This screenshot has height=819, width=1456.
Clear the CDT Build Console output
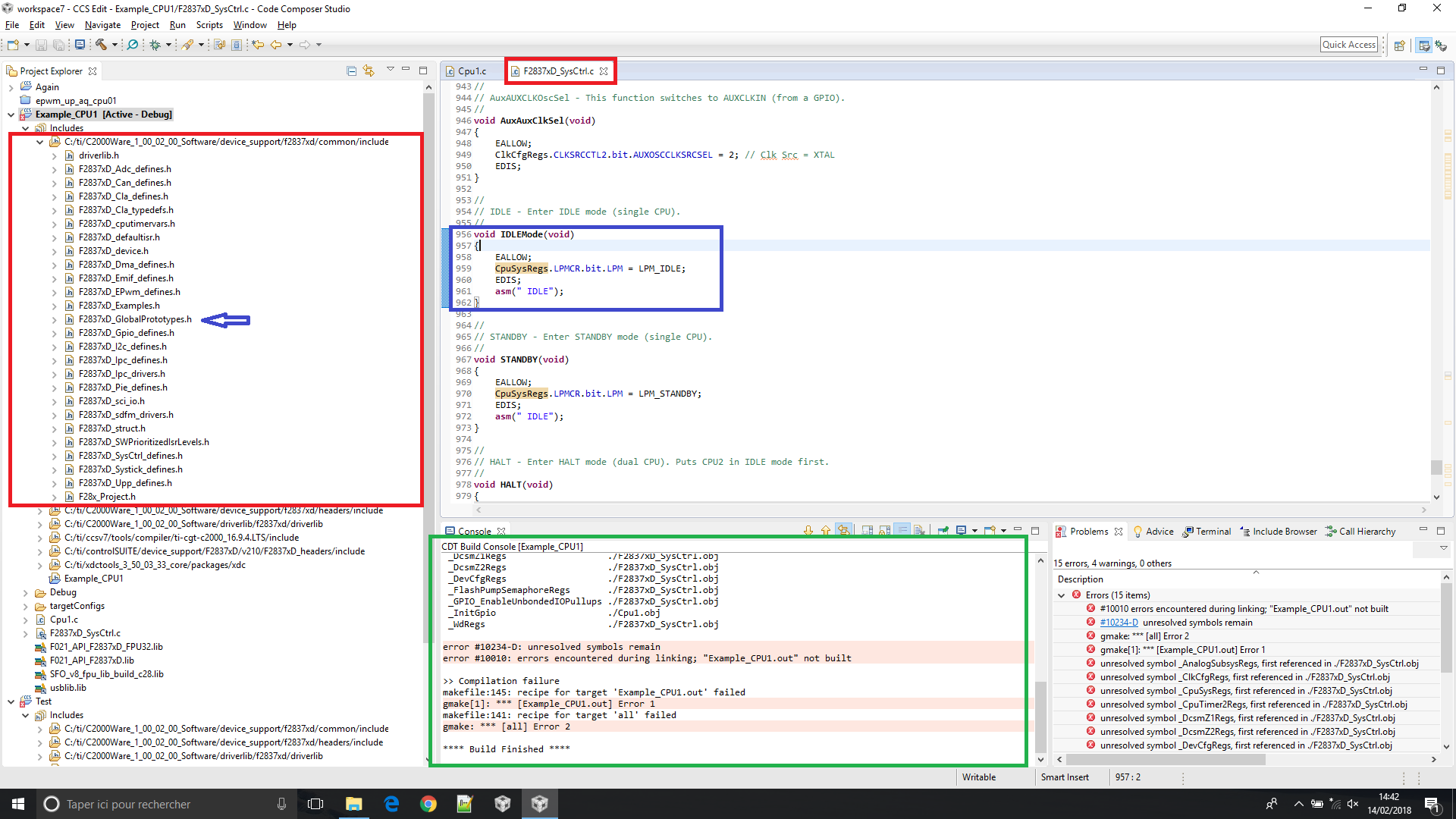coord(919,530)
